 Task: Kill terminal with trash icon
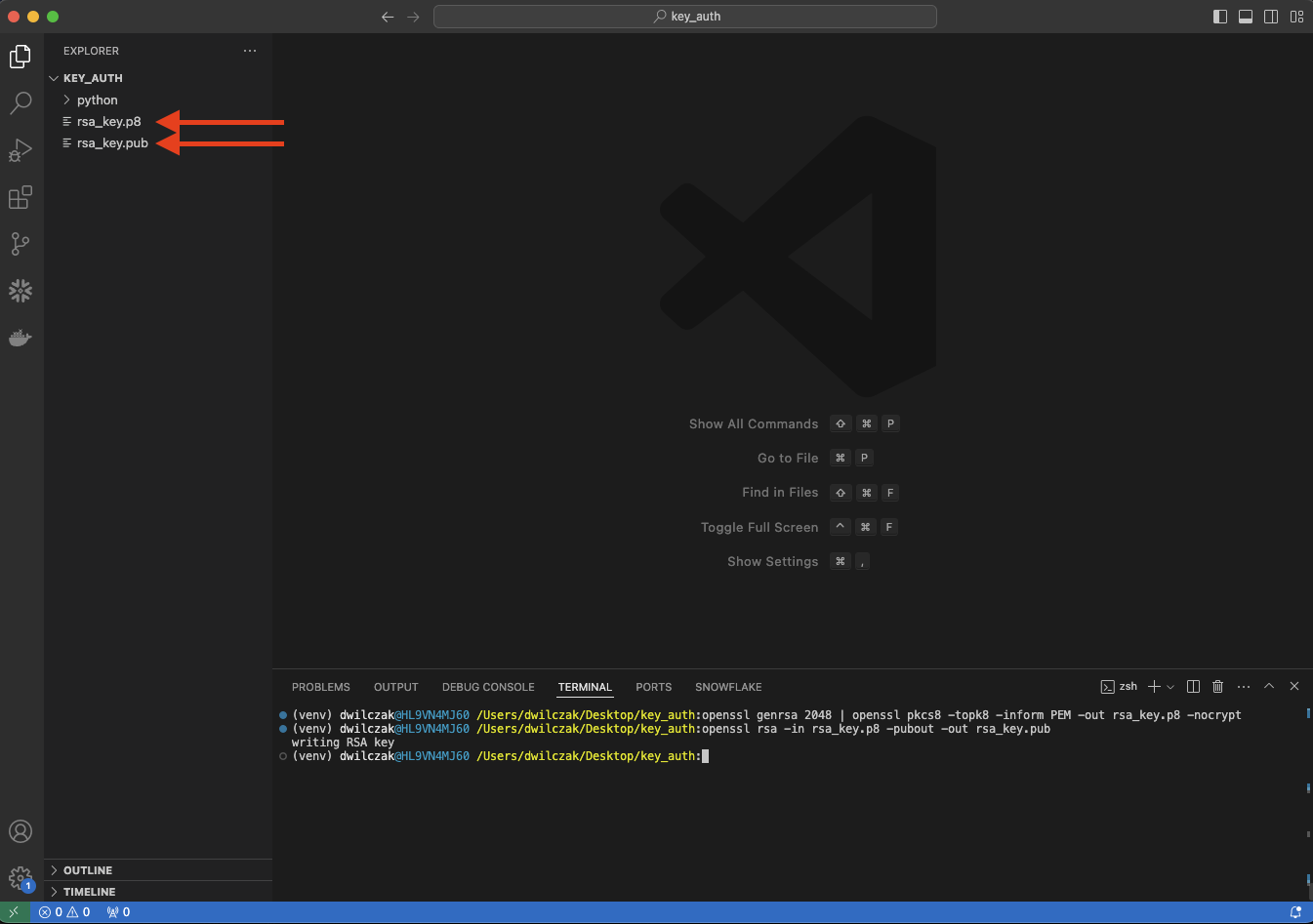[1217, 687]
